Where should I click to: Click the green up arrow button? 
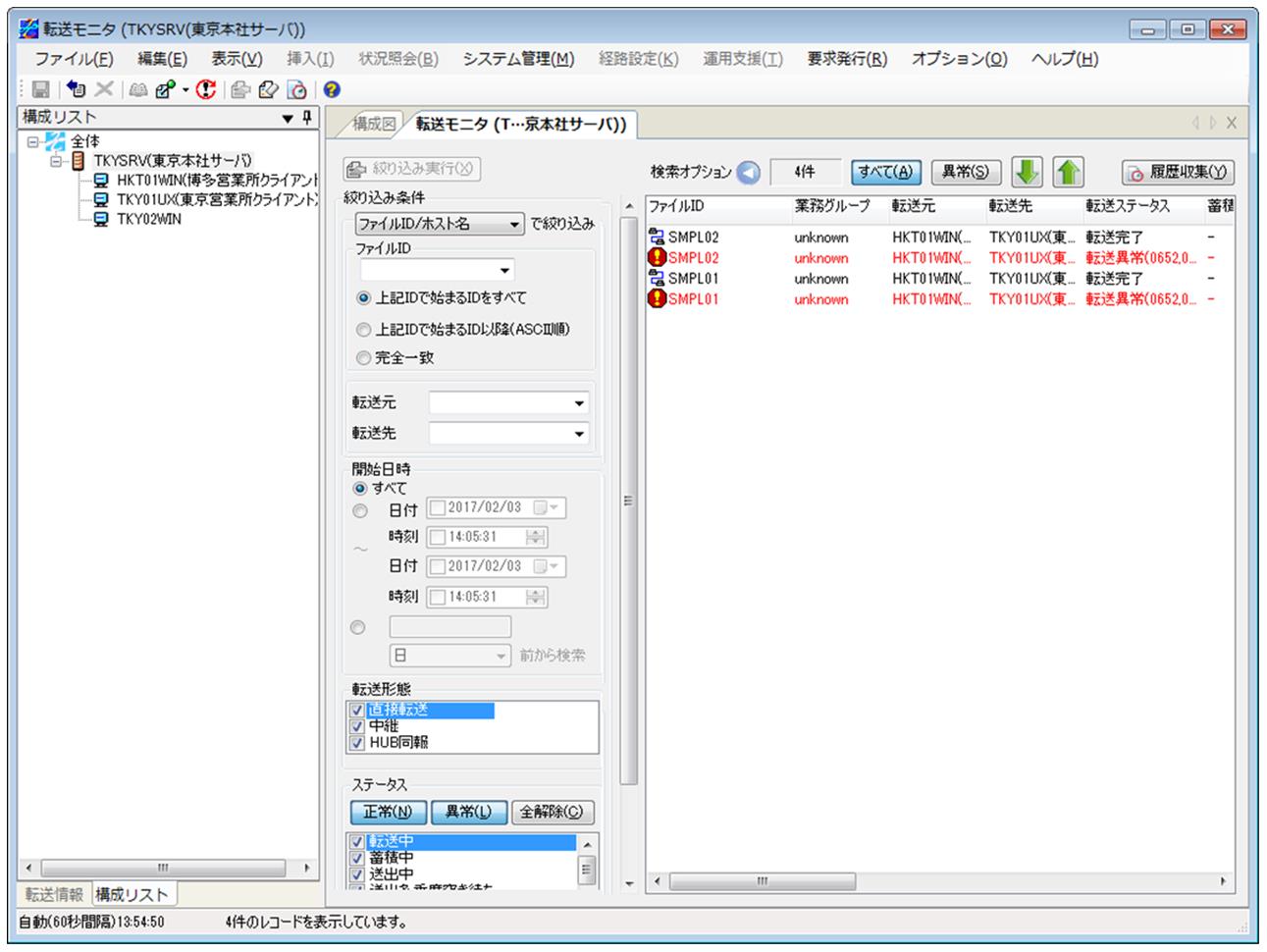(1068, 172)
